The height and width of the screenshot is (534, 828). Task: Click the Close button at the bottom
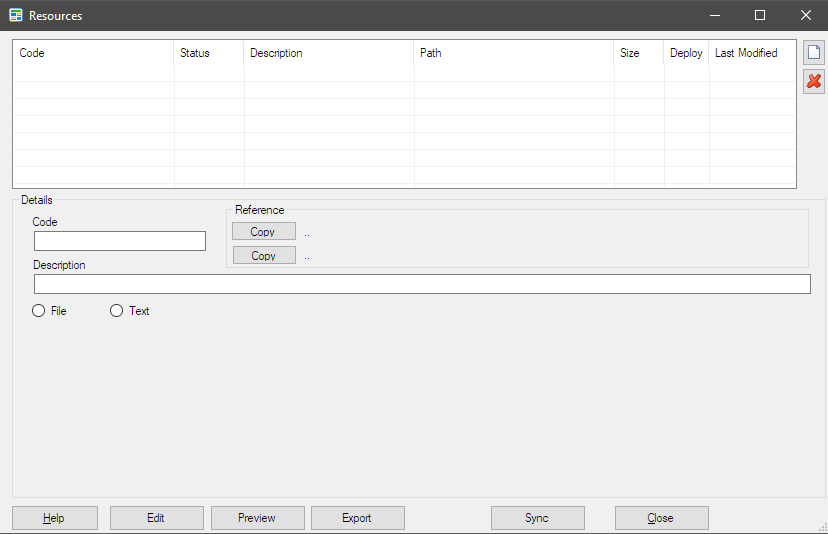pos(662,518)
